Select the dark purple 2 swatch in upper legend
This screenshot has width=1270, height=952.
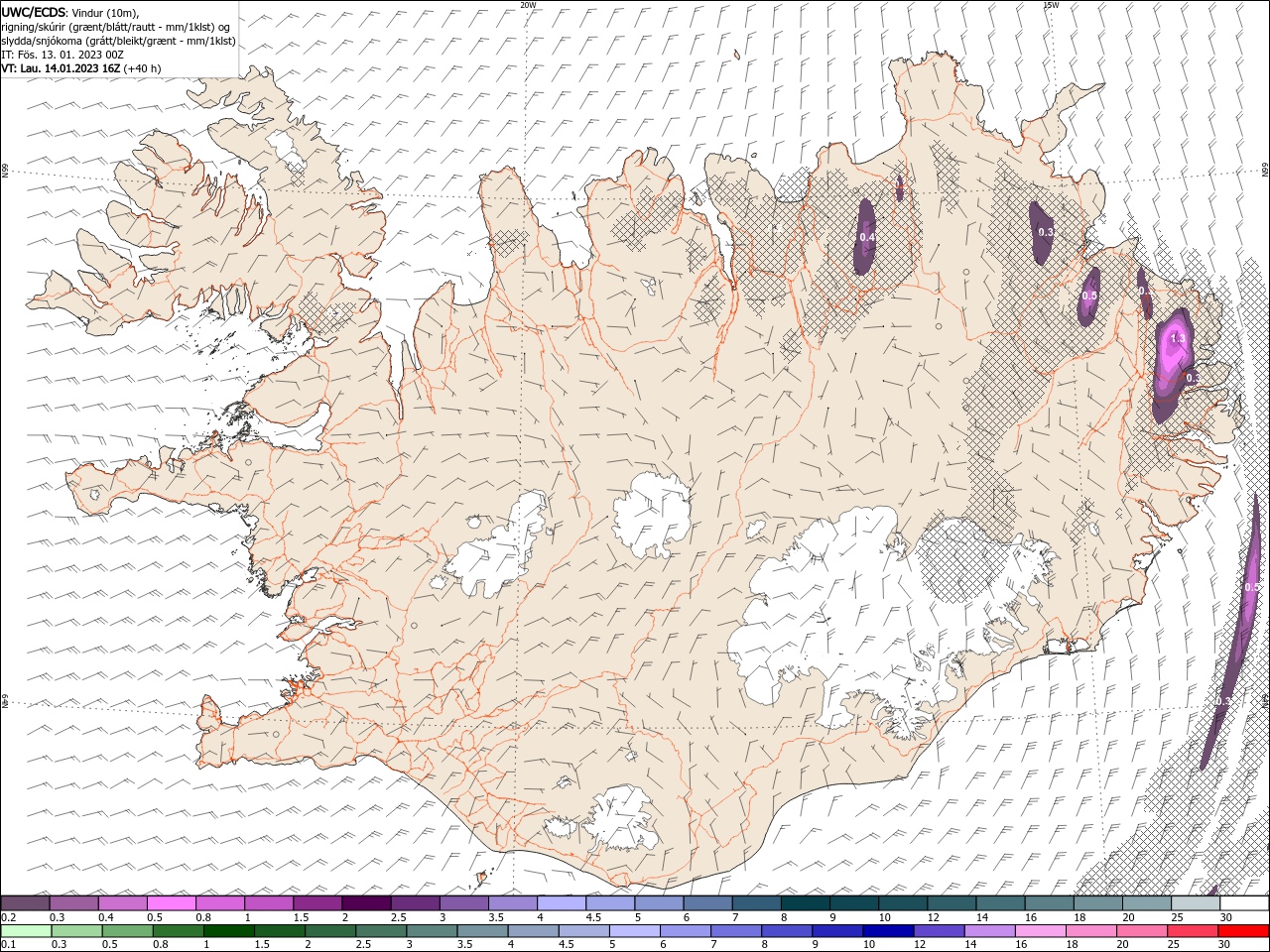pyautogui.click(x=366, y=903)
